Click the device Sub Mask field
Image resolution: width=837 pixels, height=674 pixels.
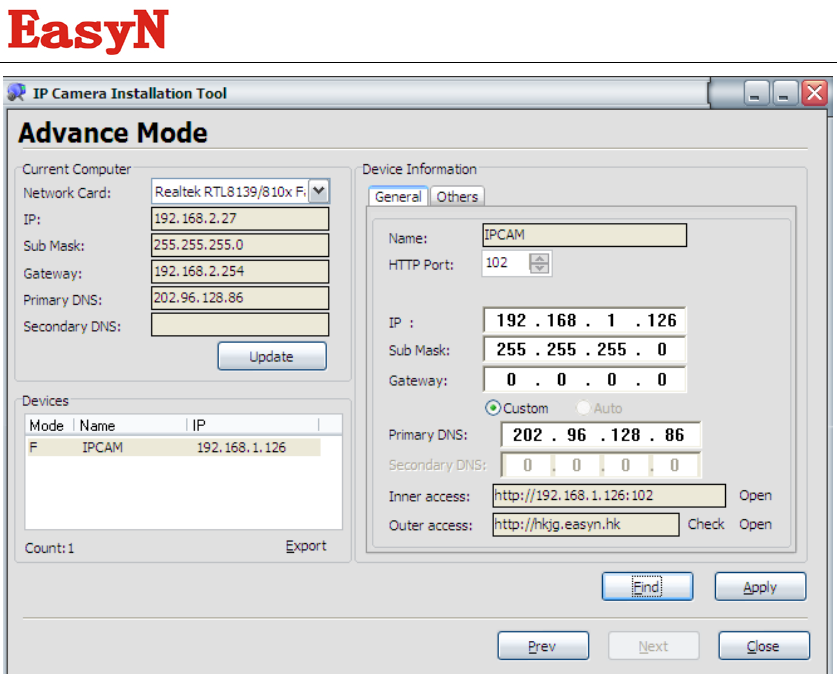(x=585, y=350)
